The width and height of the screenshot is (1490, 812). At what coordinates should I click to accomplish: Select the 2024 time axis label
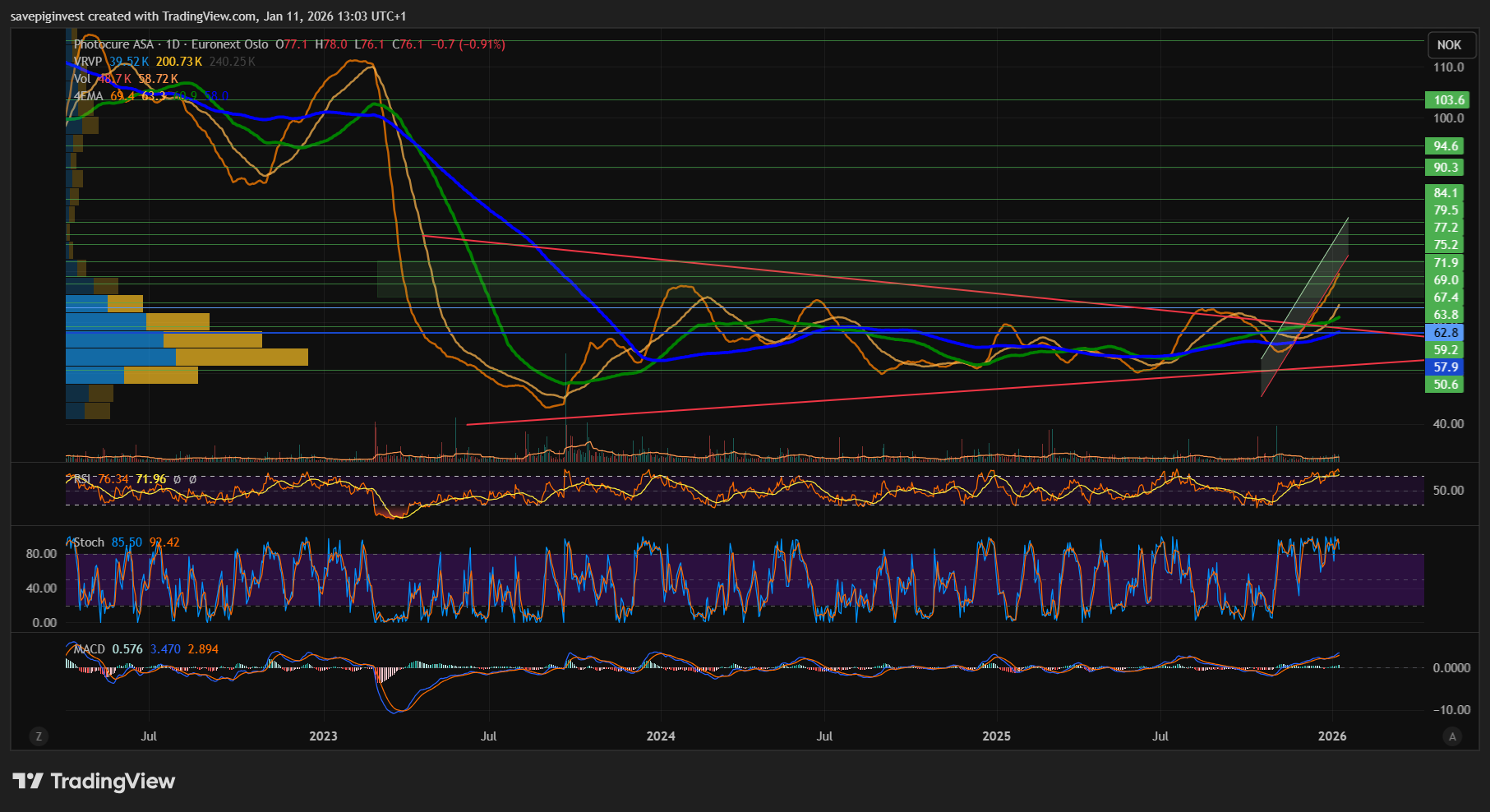tap(661, 736)
